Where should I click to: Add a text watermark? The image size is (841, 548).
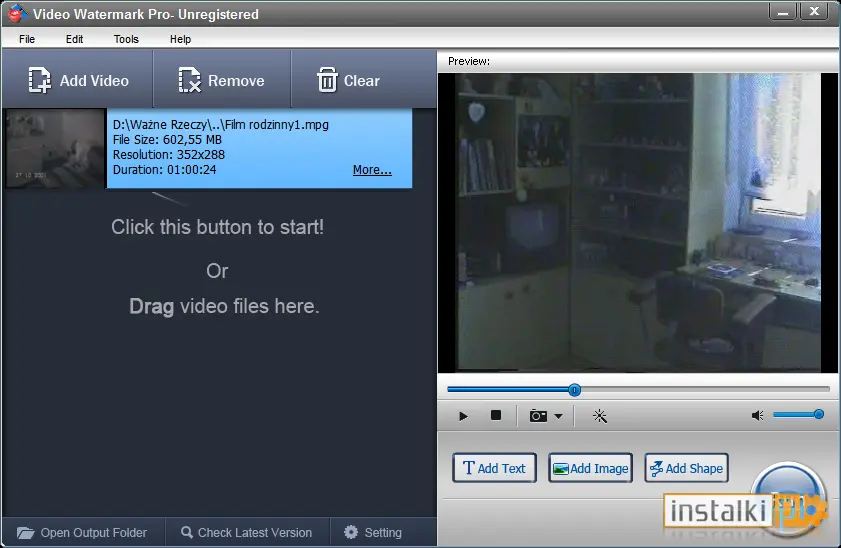click(494, 468)
